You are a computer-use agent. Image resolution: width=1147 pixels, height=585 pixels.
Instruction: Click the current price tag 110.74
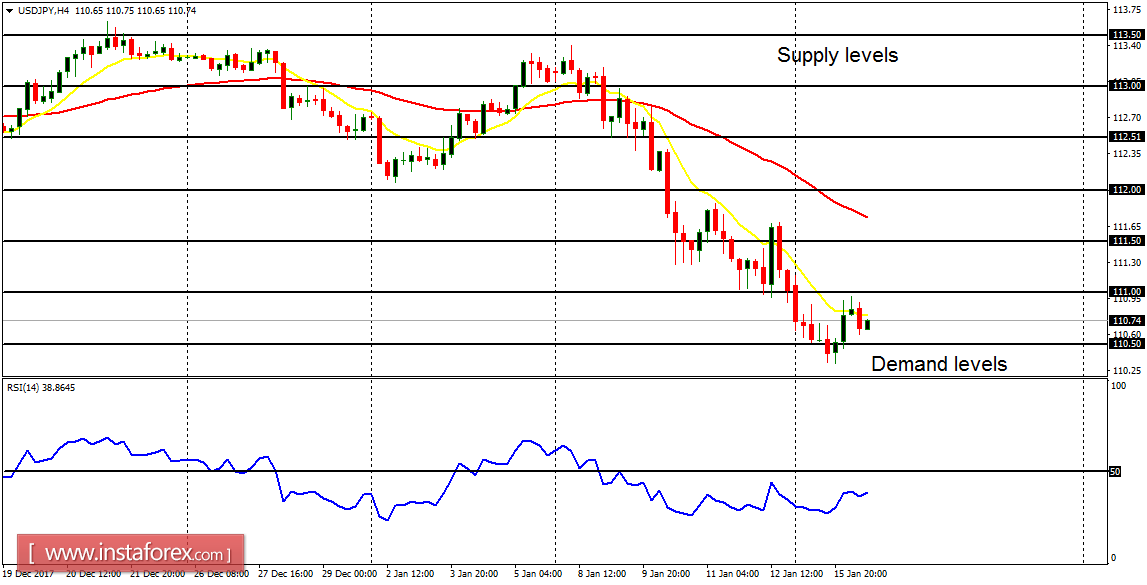[1125, 321]
